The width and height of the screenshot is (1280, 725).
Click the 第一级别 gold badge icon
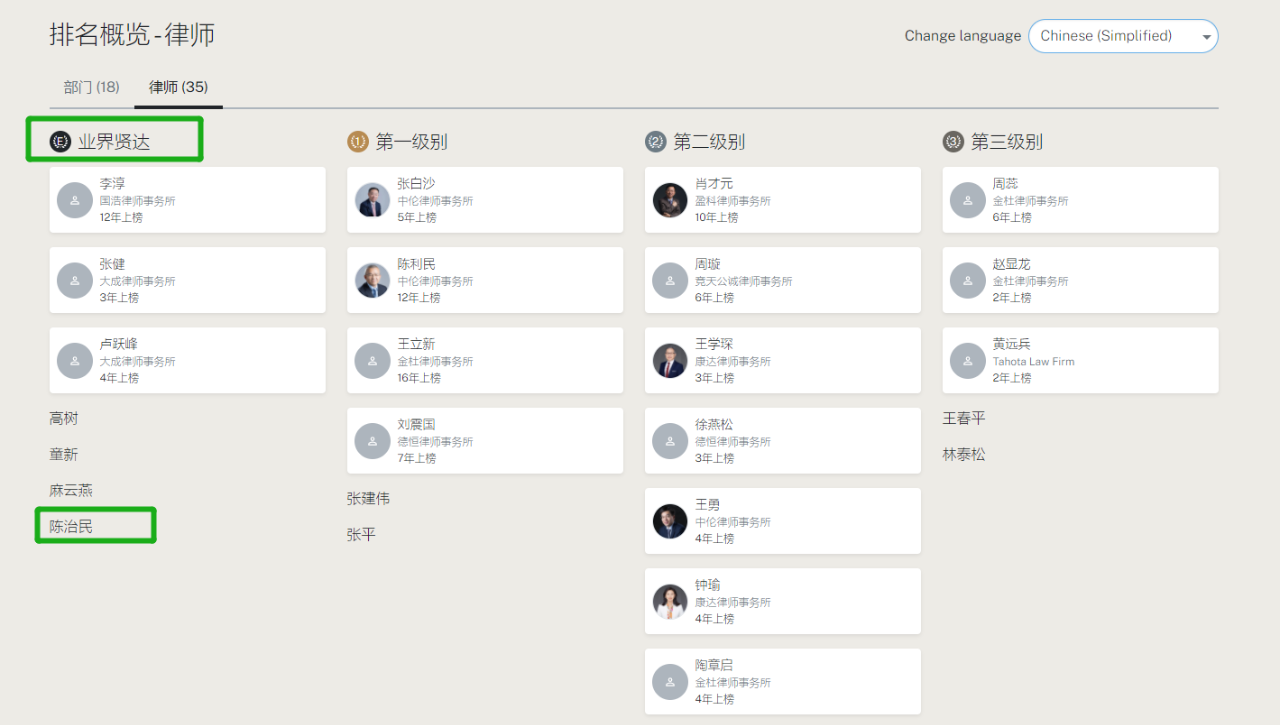pos(358,142)
